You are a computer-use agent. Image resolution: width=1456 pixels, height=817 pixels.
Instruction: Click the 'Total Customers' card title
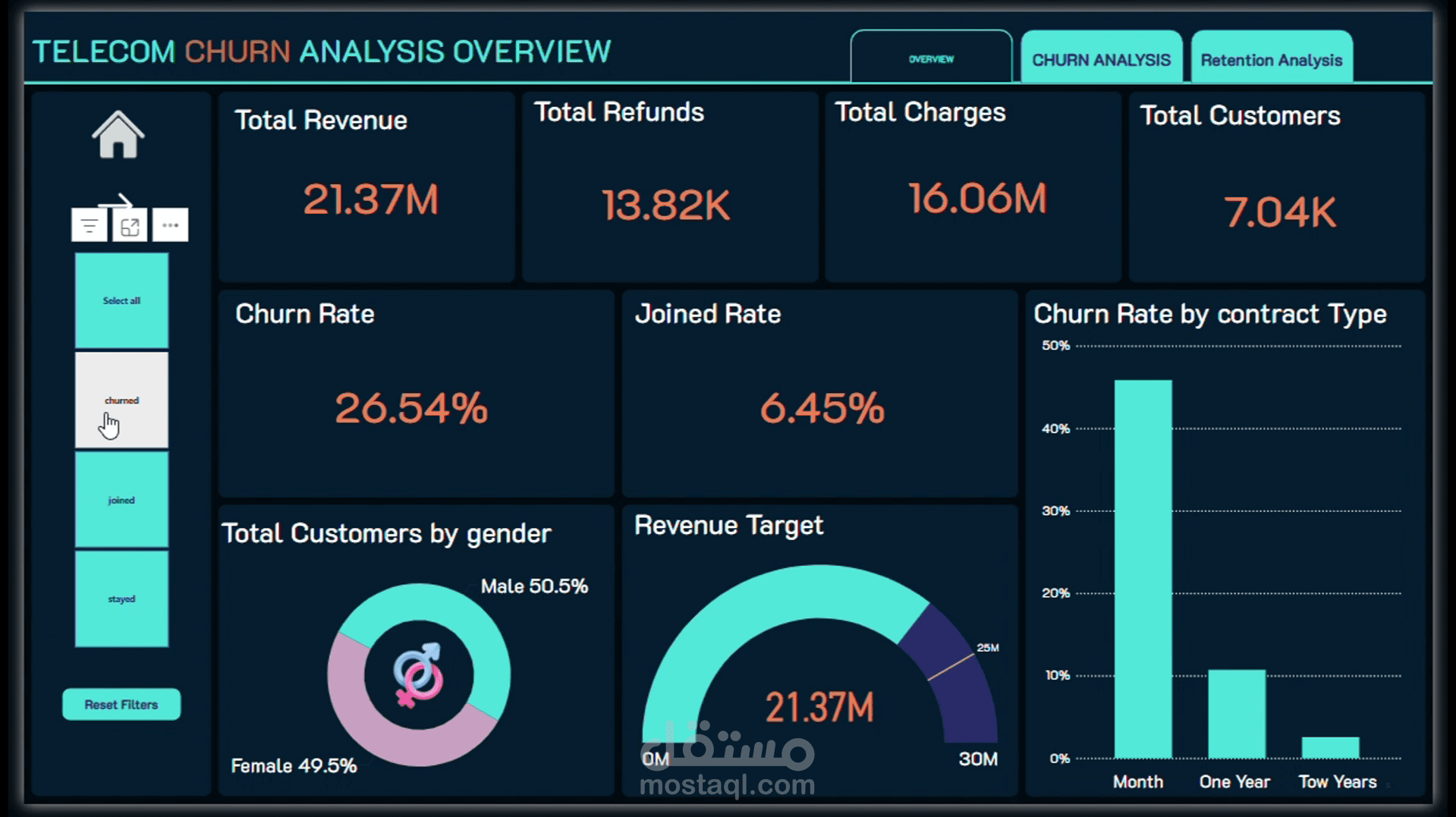1241,115
